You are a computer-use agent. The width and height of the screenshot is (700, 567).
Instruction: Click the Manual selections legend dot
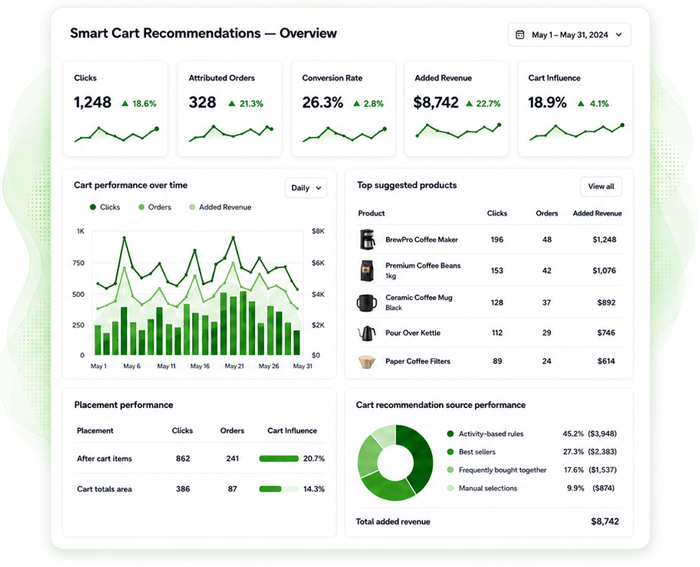[x=450, y=488]
